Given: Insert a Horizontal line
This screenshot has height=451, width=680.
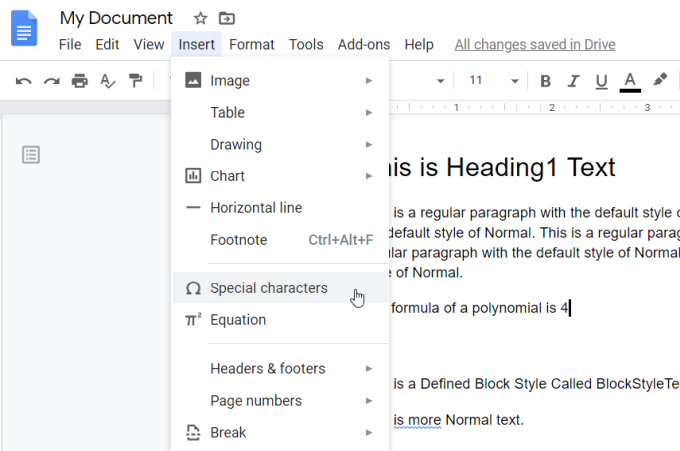Looking at the screenshot, I should 256,208.
